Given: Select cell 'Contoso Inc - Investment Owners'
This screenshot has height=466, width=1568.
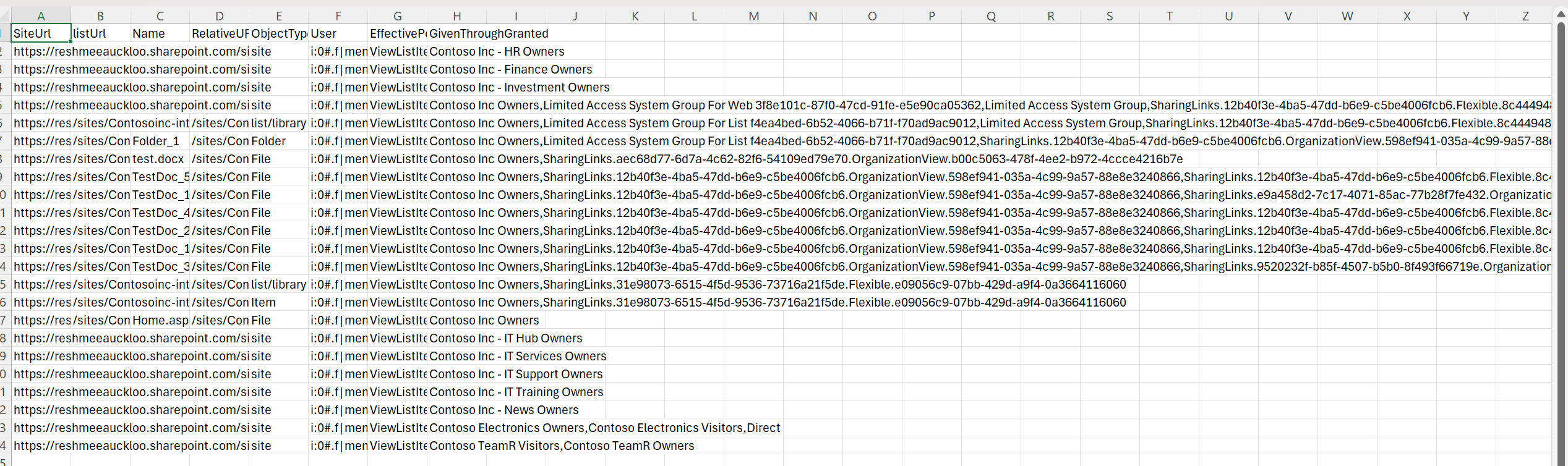Looking at the screenshot, I should 456,87.
